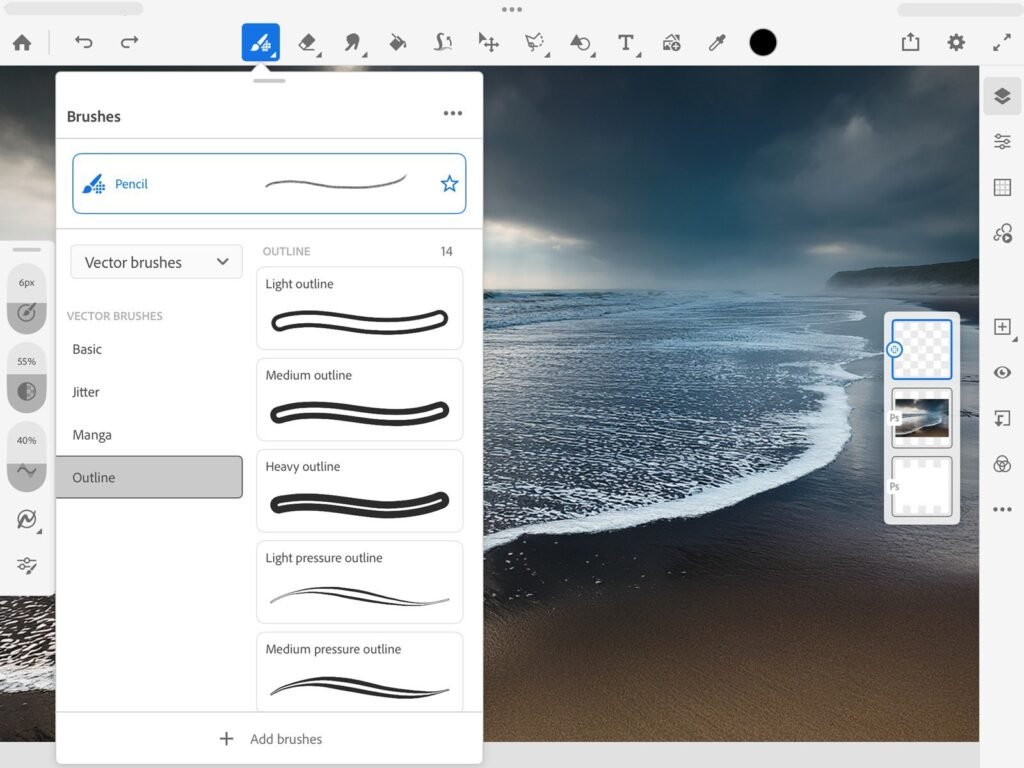Select the Eraser tool
Viewport: 1024px width, 768px height.
click(307, 43)
